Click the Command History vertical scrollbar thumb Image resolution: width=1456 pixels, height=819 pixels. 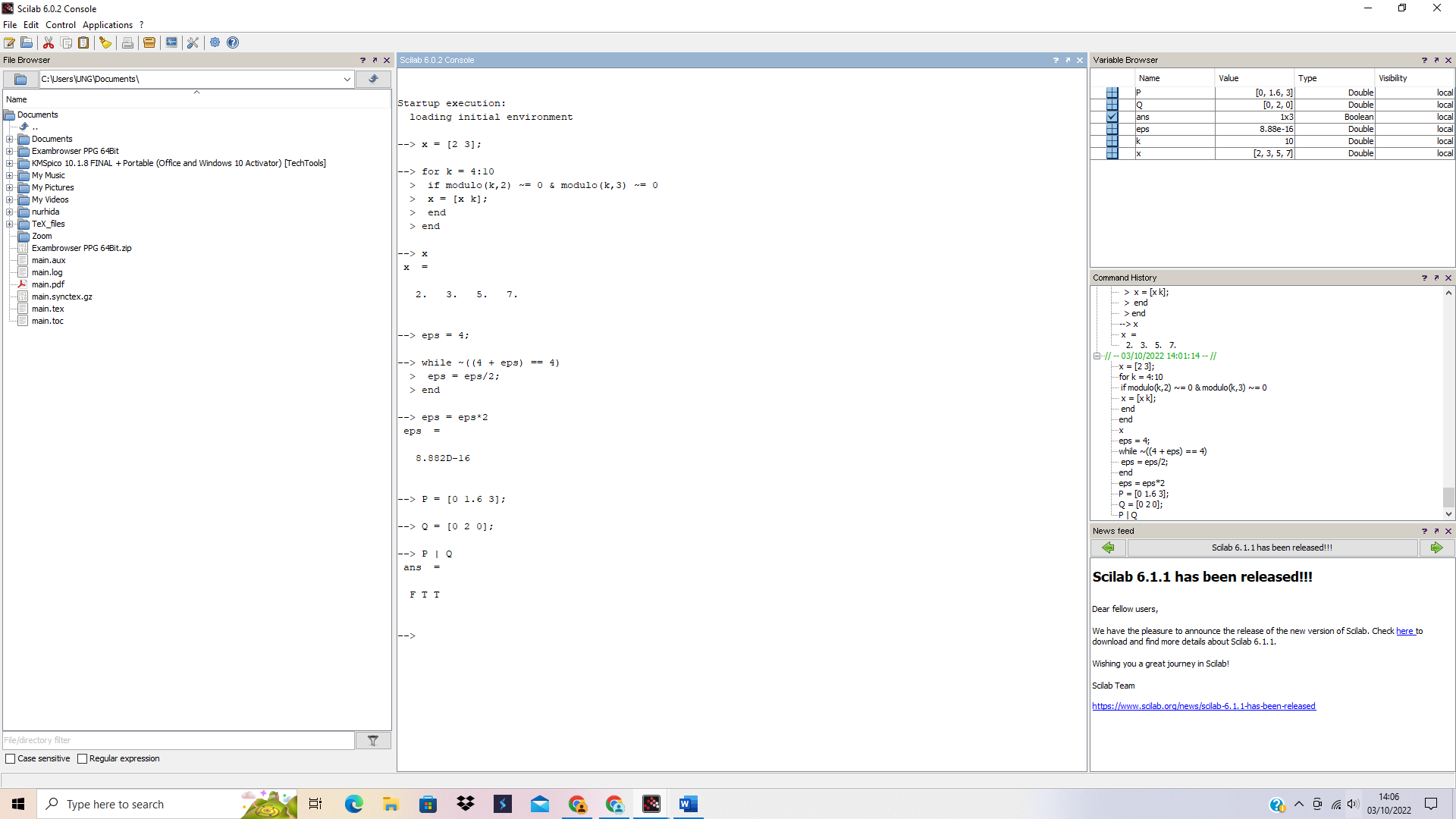(1448, 497)
